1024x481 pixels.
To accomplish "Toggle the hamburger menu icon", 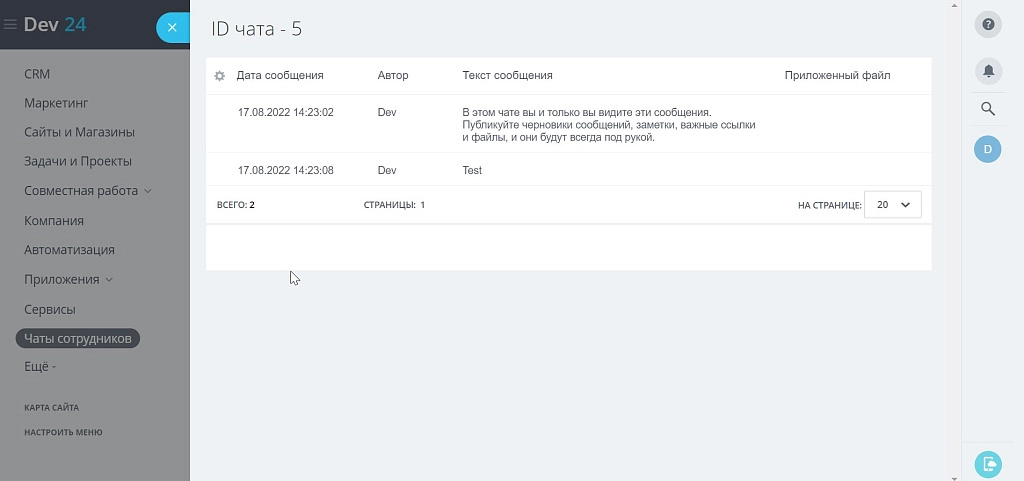I will click(x=10, y=25).
